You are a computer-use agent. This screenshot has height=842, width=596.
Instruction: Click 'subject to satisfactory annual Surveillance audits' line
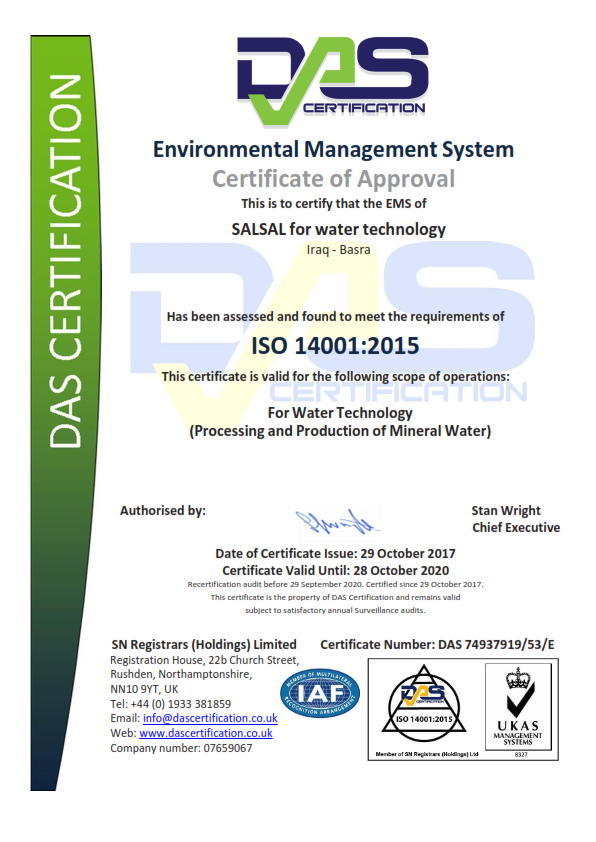tap(335, 611)
